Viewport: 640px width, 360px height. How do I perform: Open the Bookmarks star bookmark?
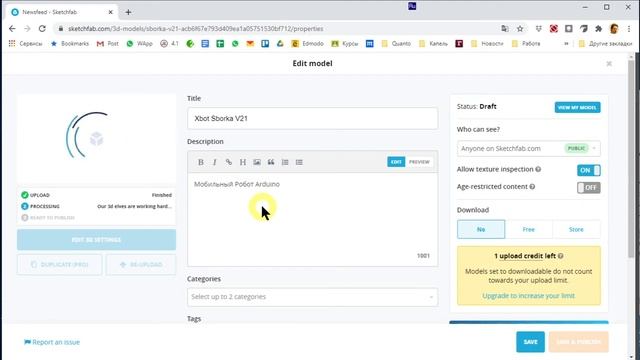pyautogui.click(x=69, y=43)
